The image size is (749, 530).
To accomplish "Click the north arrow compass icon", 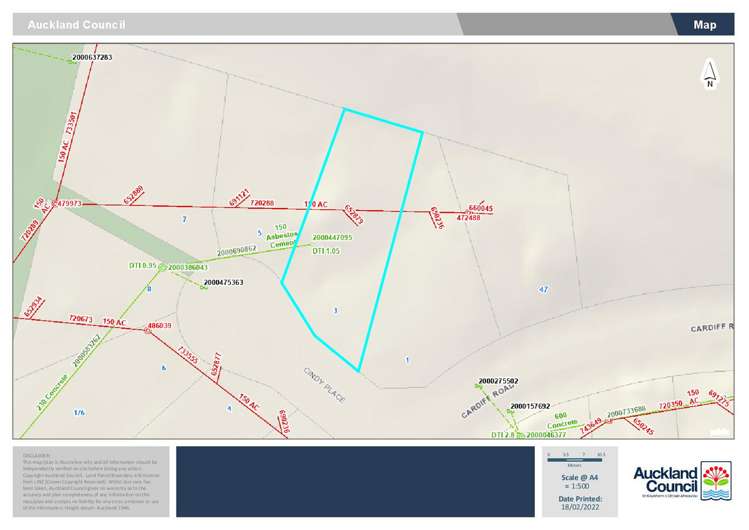I will (x=709, y=73).
